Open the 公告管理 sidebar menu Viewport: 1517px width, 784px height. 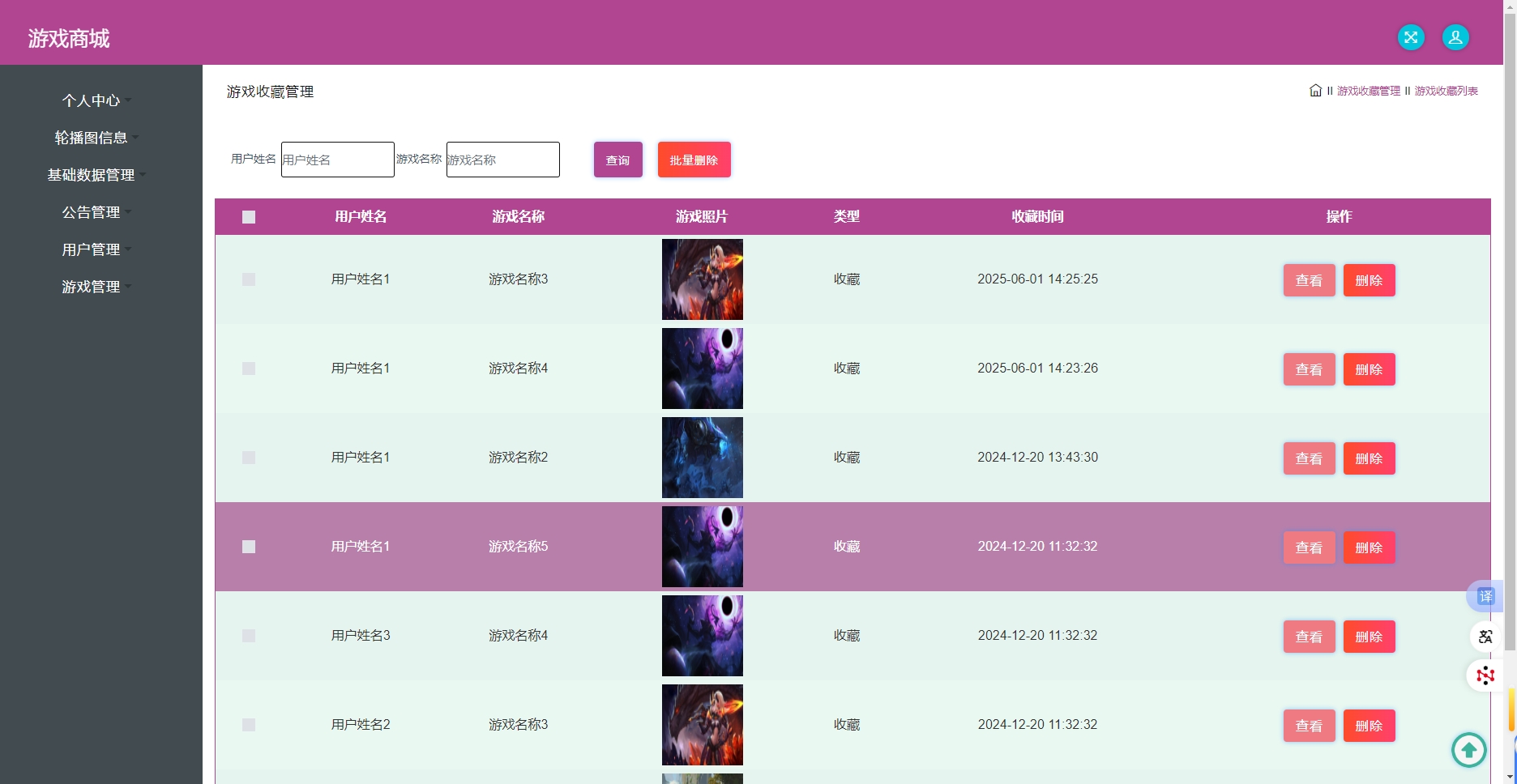[92, 212]
